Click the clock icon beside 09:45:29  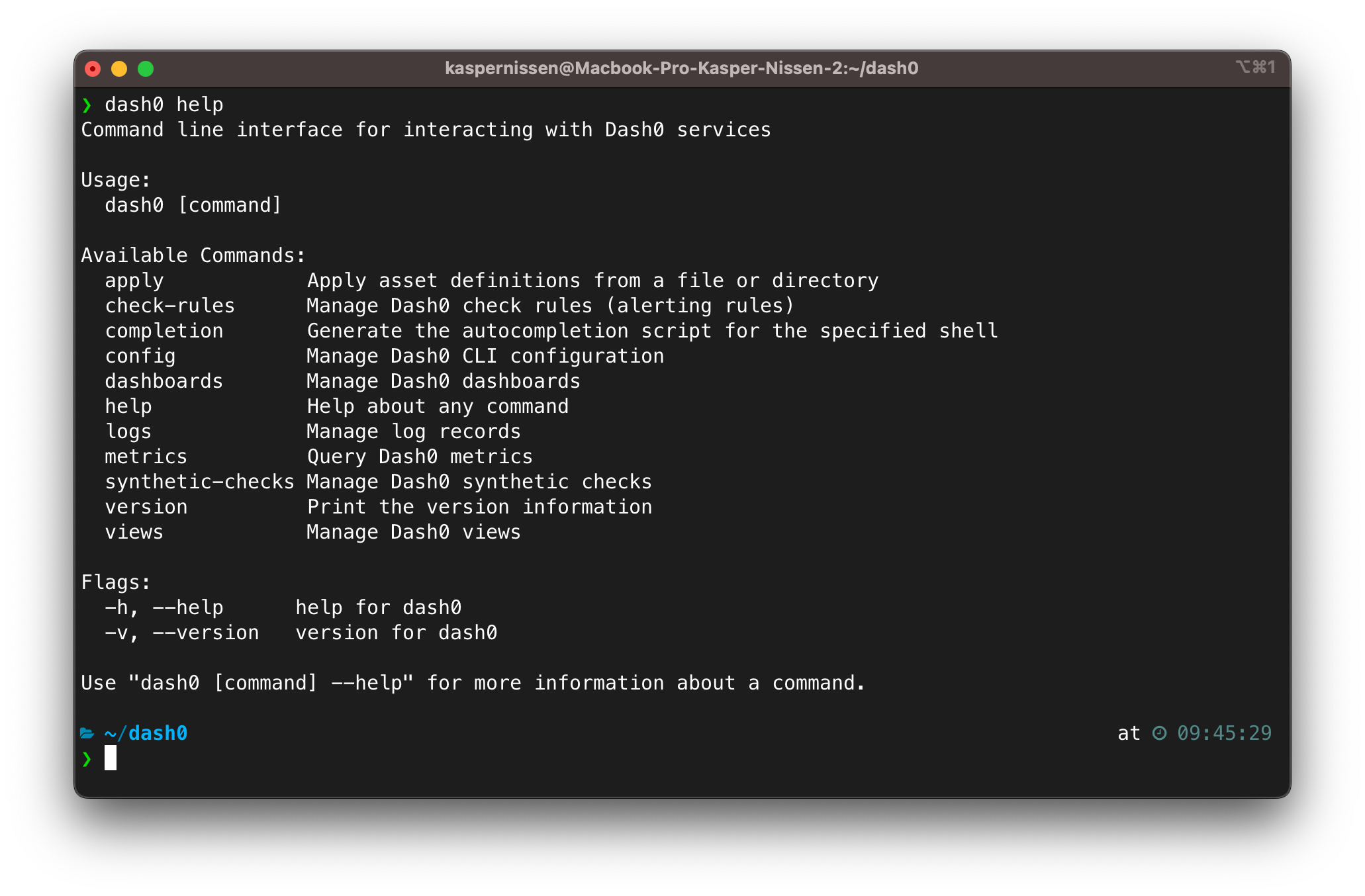click(x=1159, y=733)
